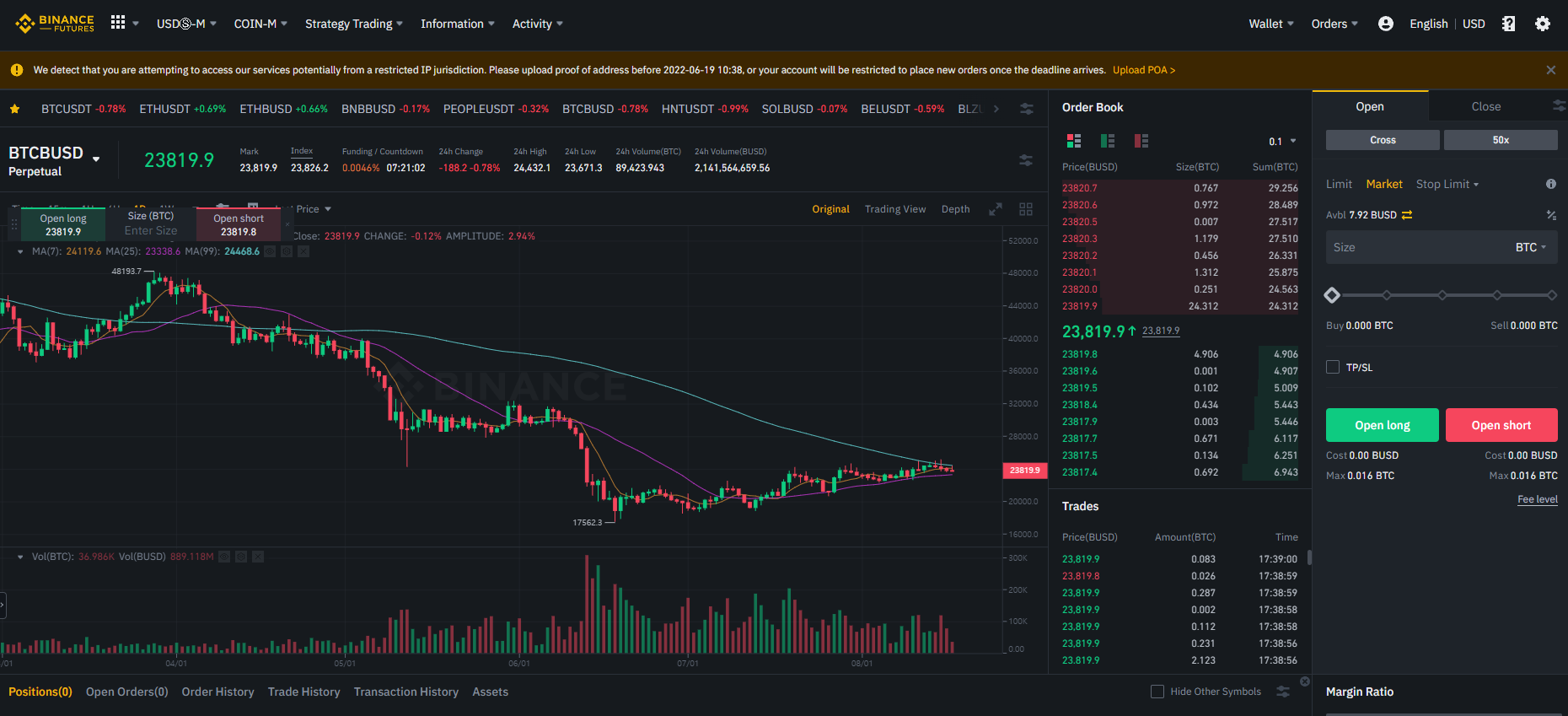Open order panel preferences sliders icon
The image size is (1568, 716).
[x=1559, y=105]
